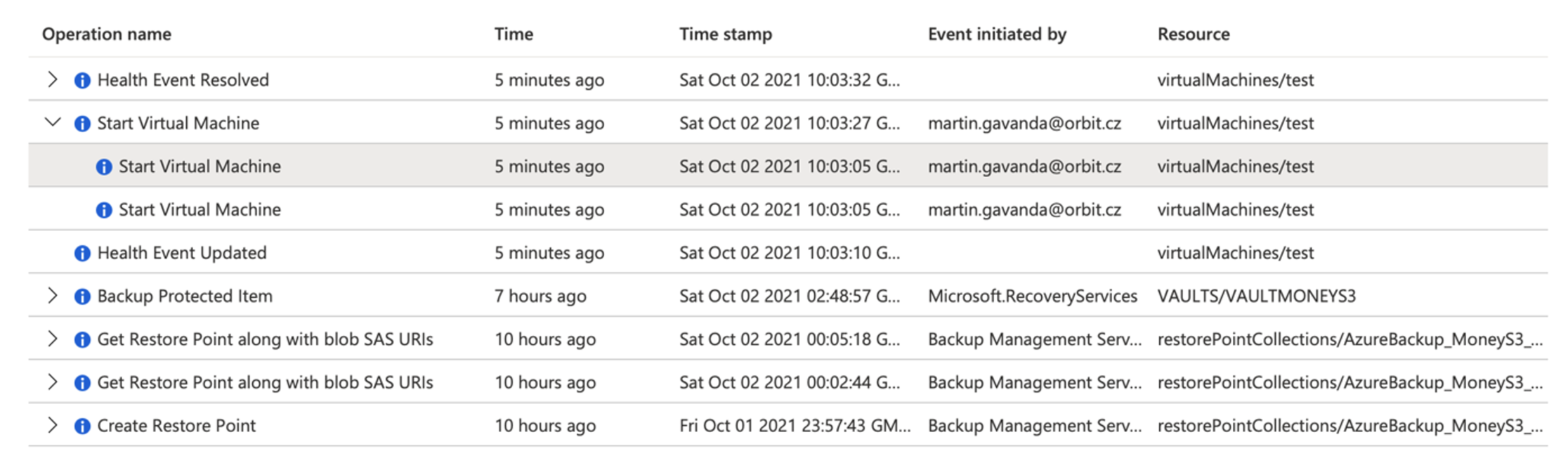1568x456 pixels.
Task: Sort by Operation name column header
Action: [x=107, y=34]
